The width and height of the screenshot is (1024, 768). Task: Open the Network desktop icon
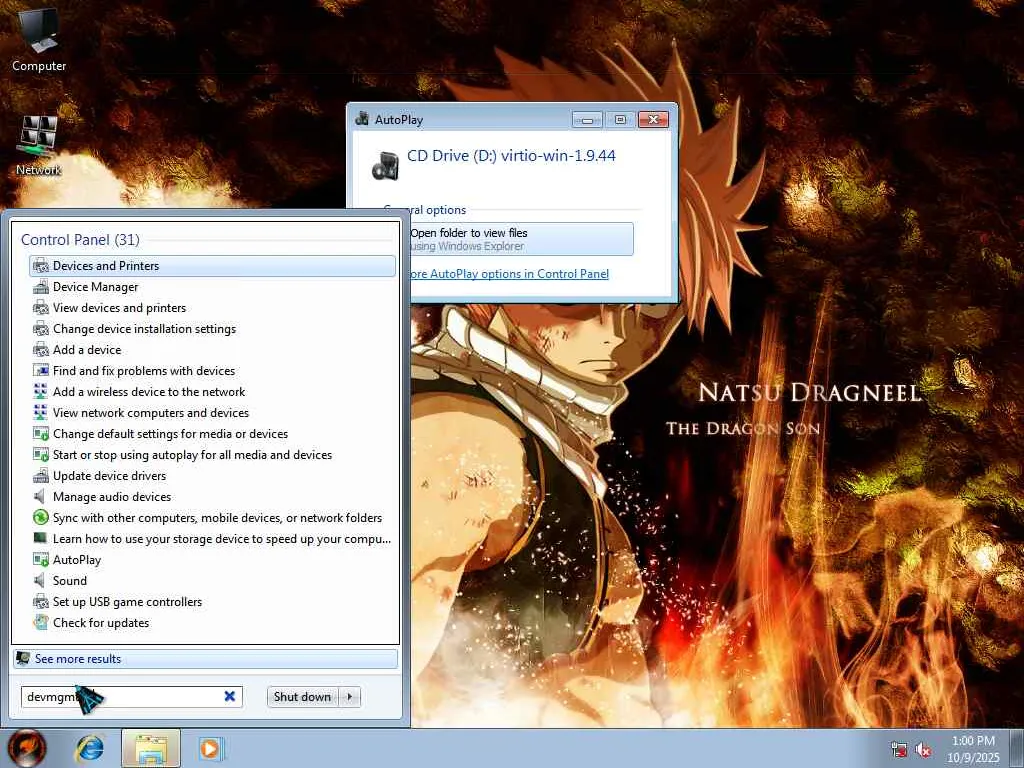click(x=39, y=145)
